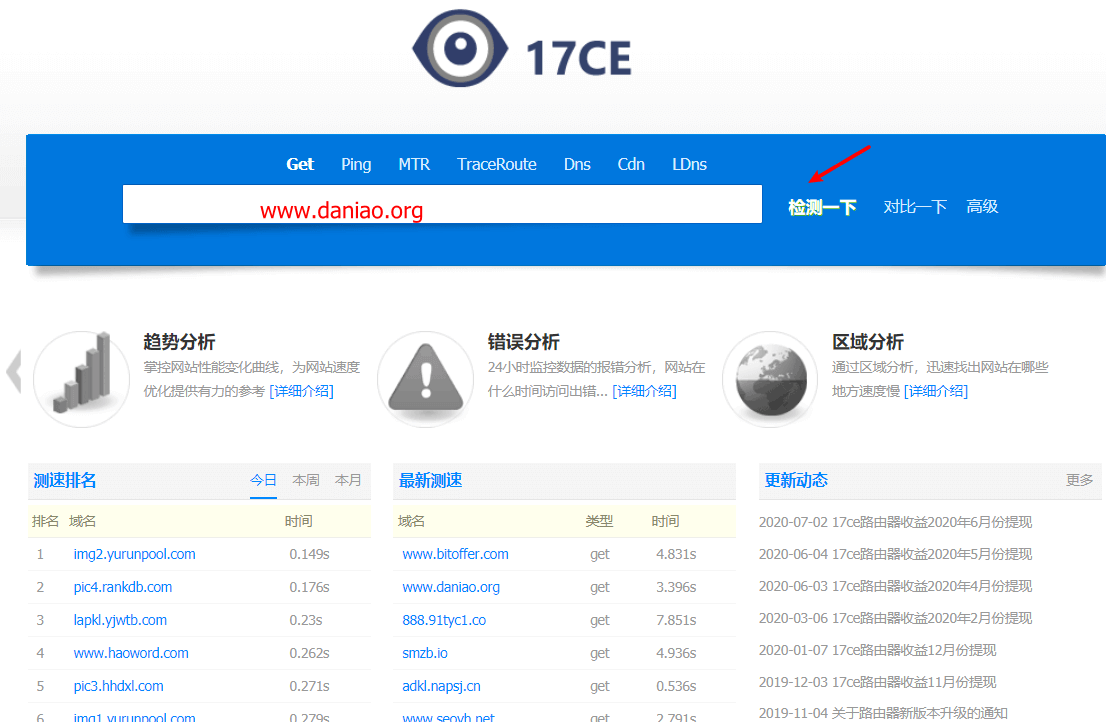Viewport: 1106px width, 722px height.
Task: Switch speed ranking to 本月
Action: [x=348, y=481]
